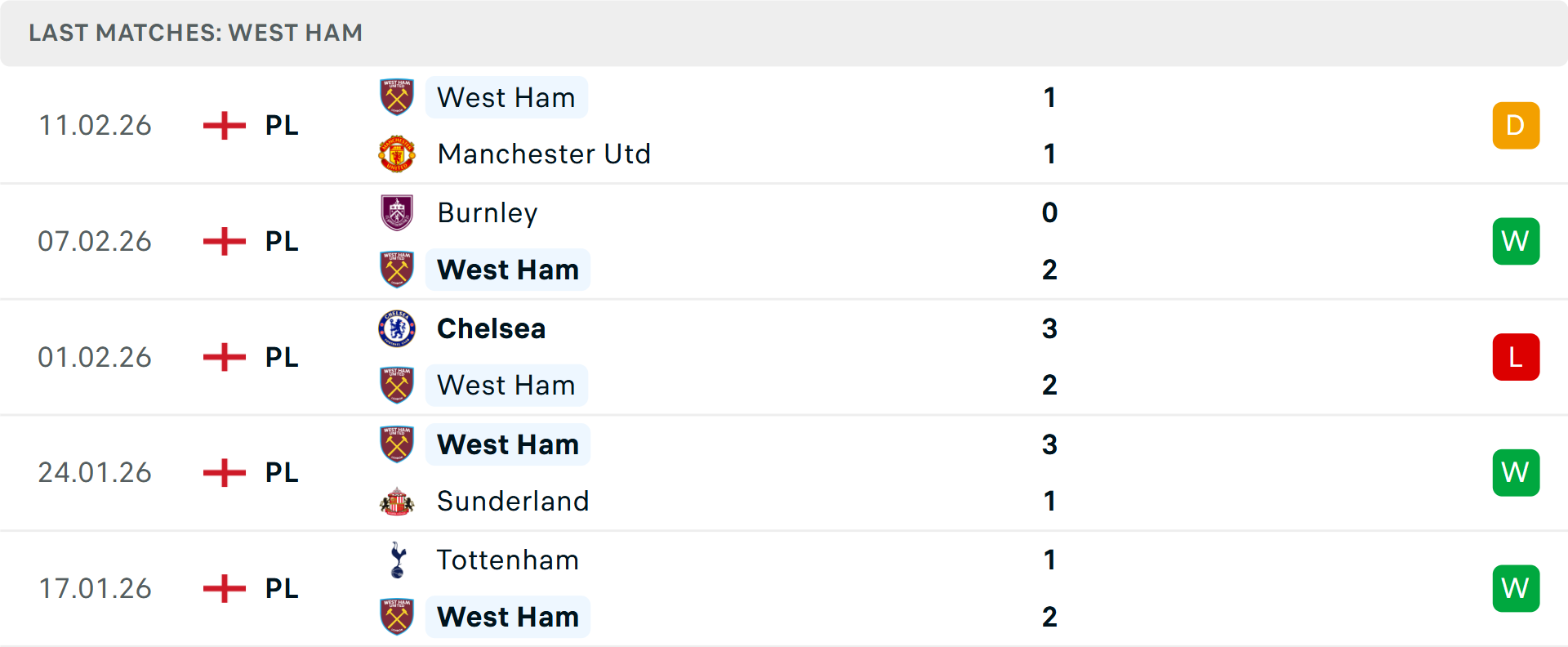Select the Tottenham club crest
The image size is (1568, 647).
pos(397,560)
